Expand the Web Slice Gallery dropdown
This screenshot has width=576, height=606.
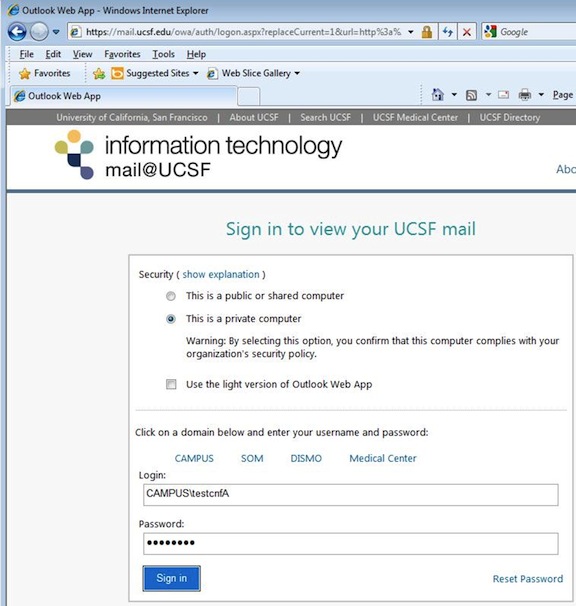click(x=297, y=73)
